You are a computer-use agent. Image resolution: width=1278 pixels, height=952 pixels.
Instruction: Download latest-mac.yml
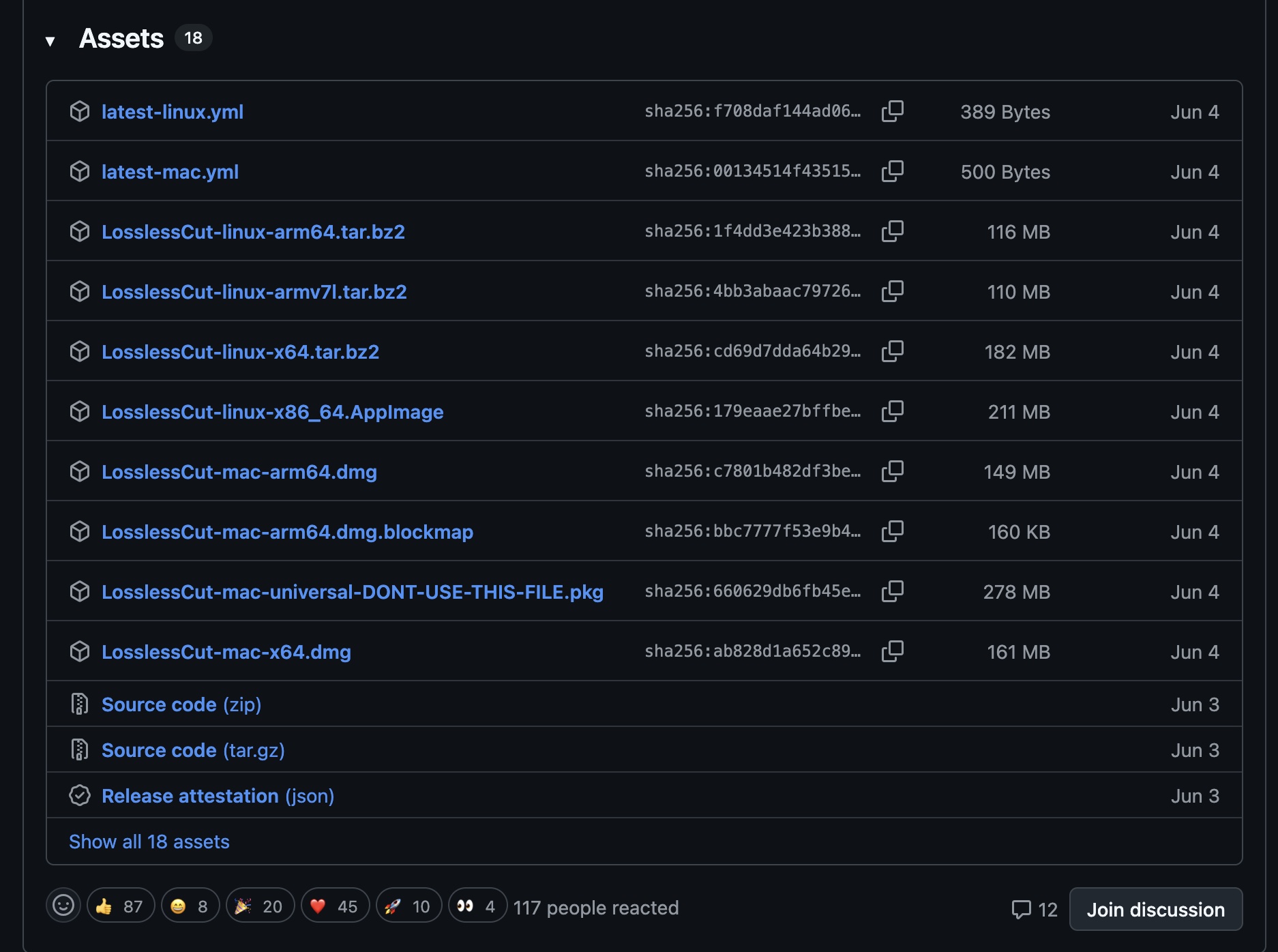(170, 172)
